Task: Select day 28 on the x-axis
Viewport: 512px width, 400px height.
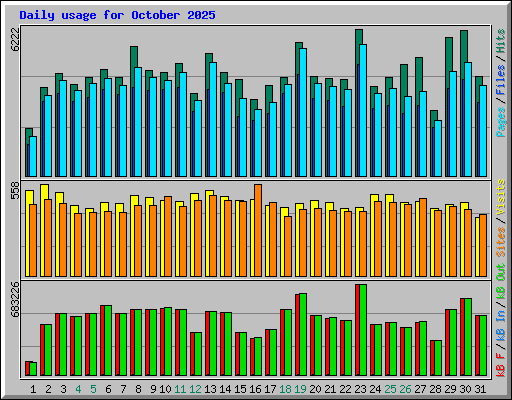Action: 435,389
